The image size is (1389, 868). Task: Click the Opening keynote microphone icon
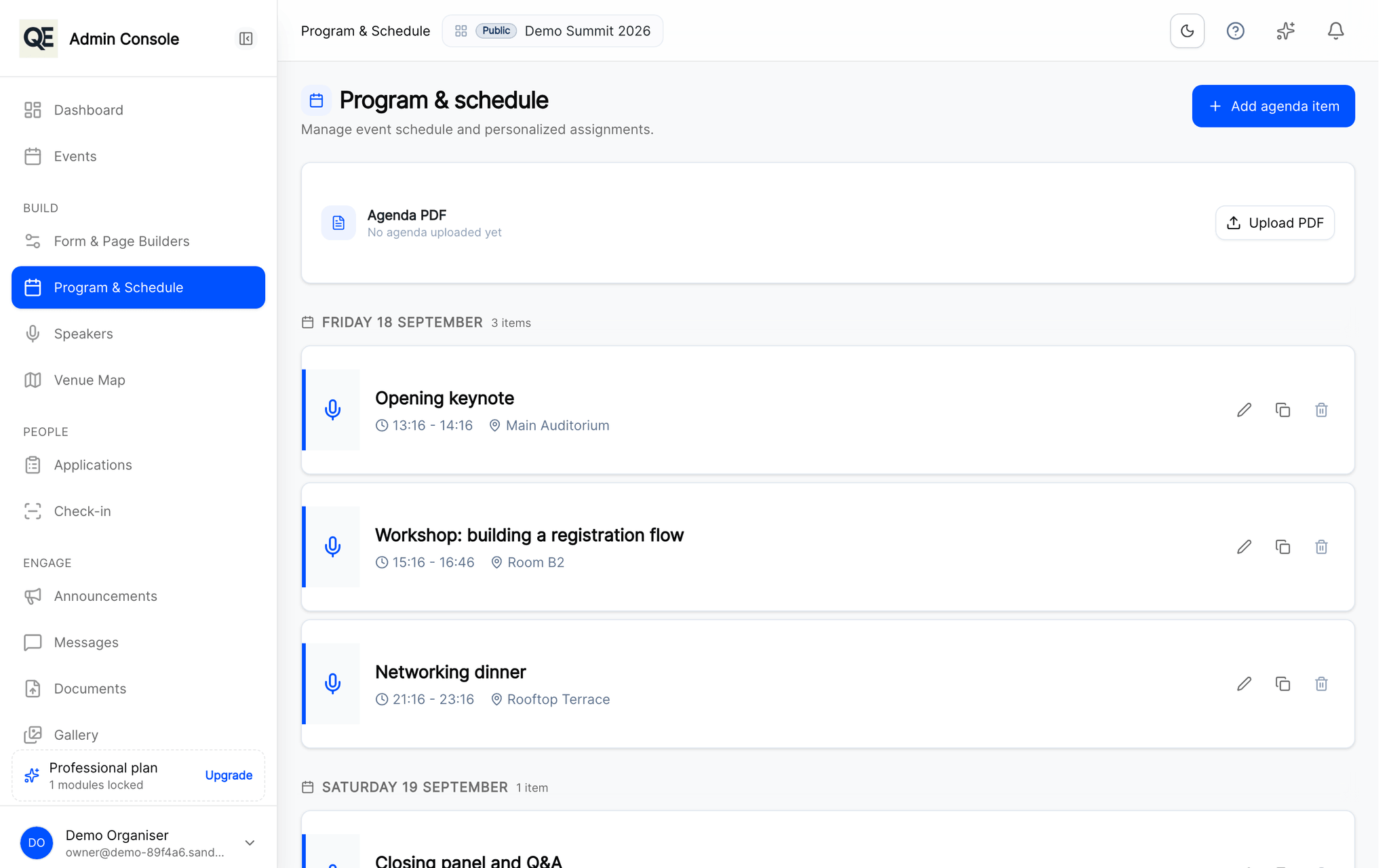pyautogui.click(x=332, y=410)
